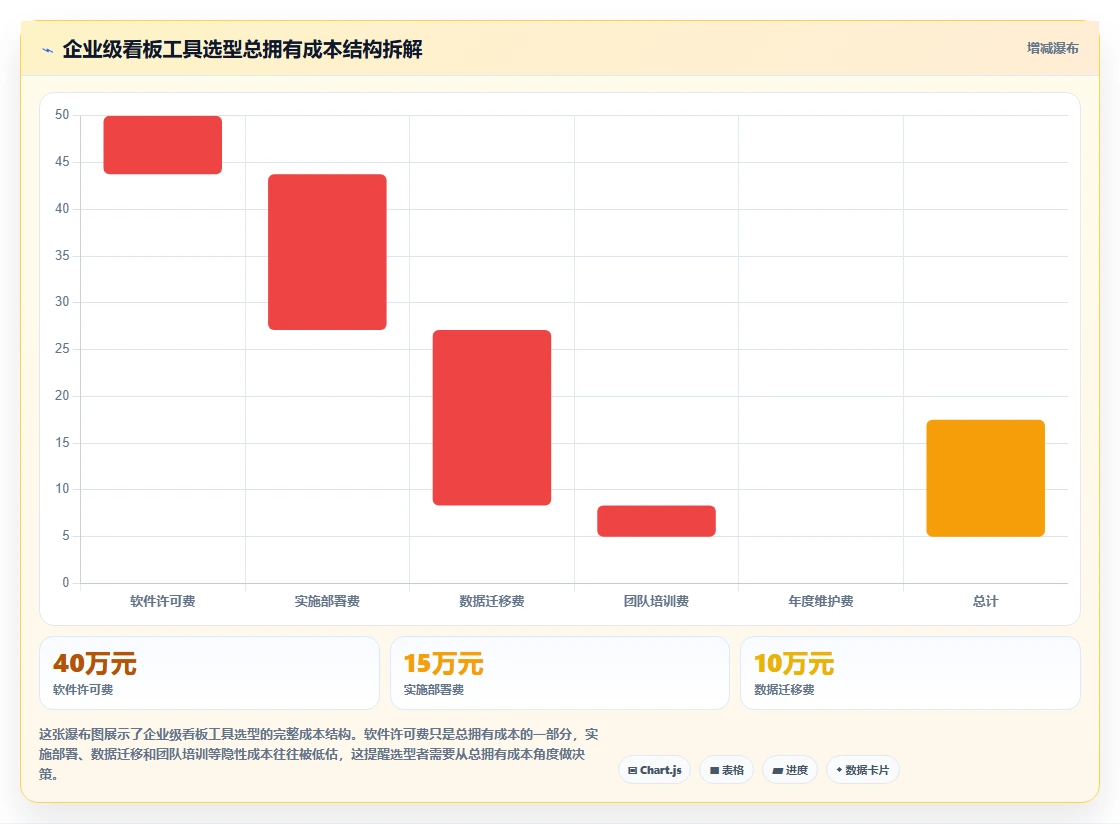Select the red 实施部署费 waterfall bar
1120x824 pixels.
coord(327,252)
